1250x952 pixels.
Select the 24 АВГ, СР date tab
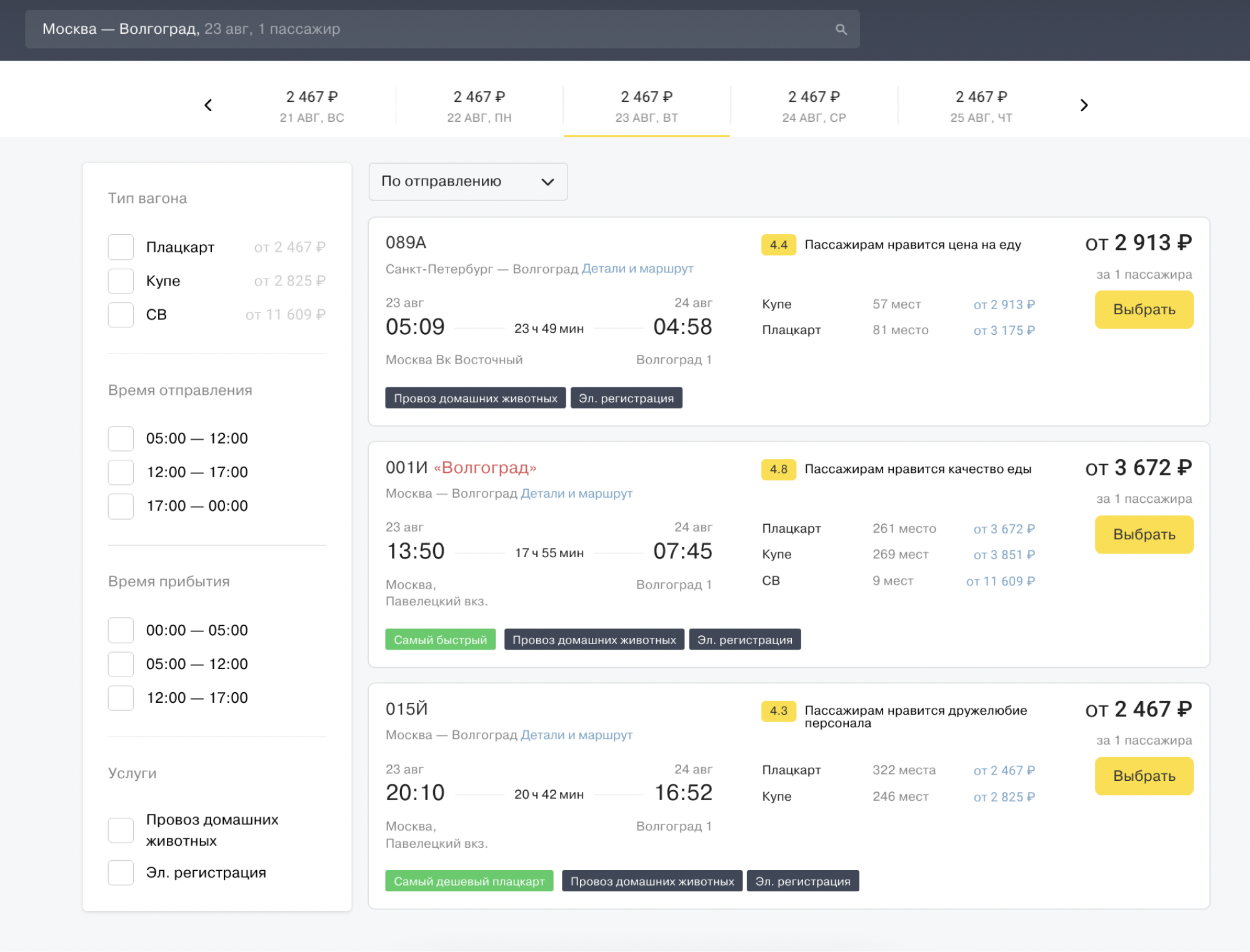pyautogui.click(x=814, y=106)
